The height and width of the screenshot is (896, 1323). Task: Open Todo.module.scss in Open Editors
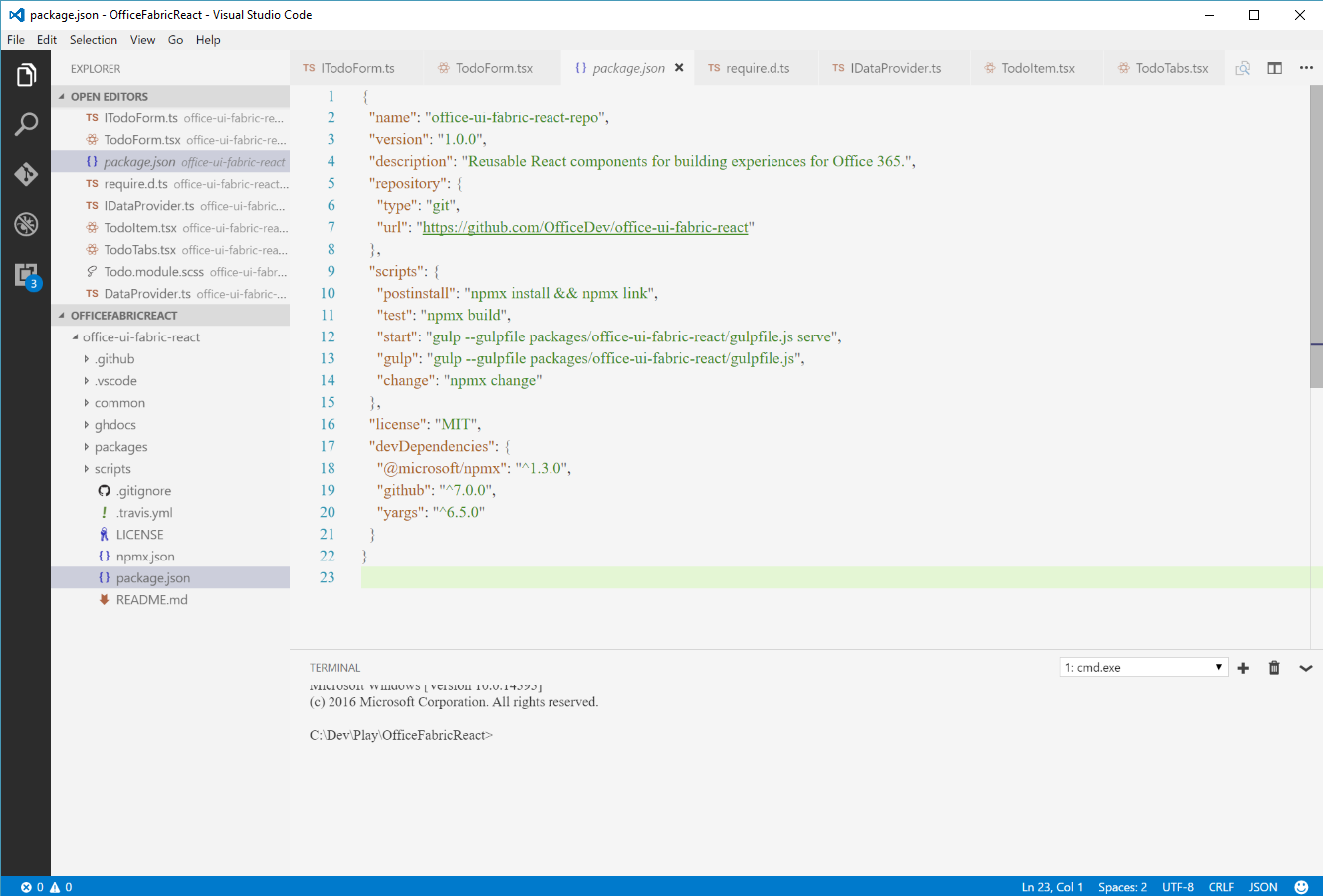click(x=170, y=272)
